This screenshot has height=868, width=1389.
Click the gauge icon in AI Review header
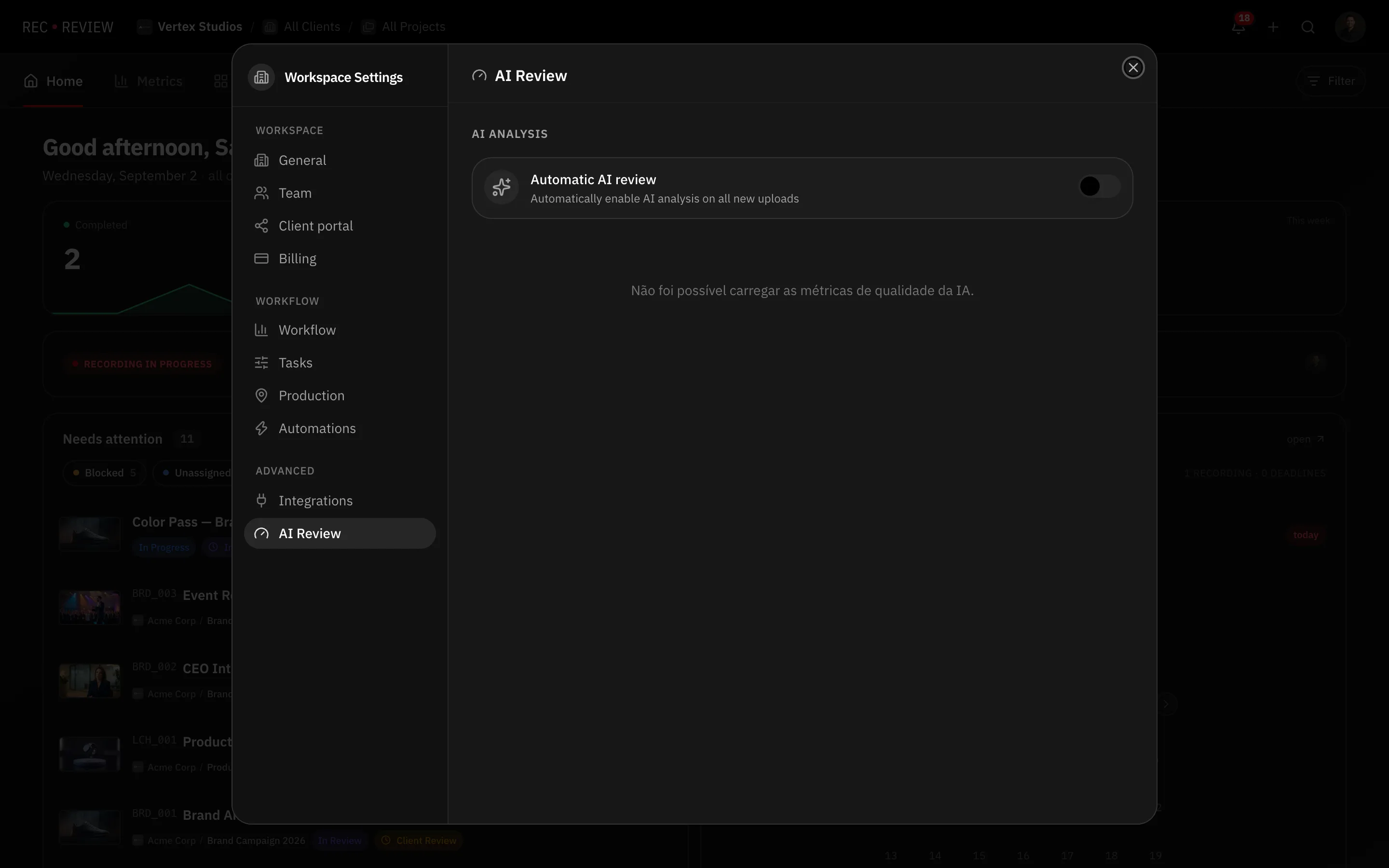pyautogui.click(x=479, y=76)
